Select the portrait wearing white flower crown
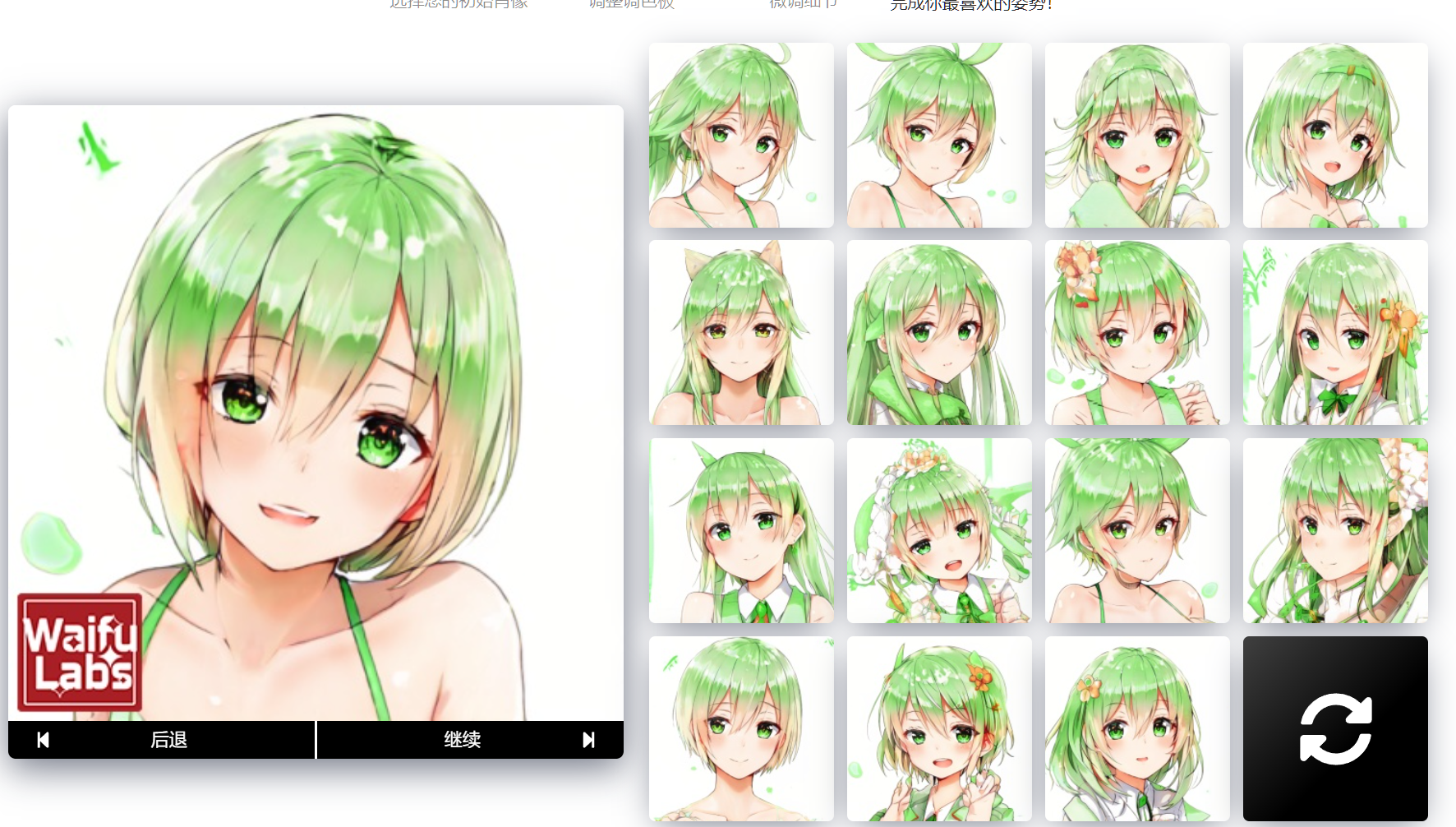 (x=939, y=530)
